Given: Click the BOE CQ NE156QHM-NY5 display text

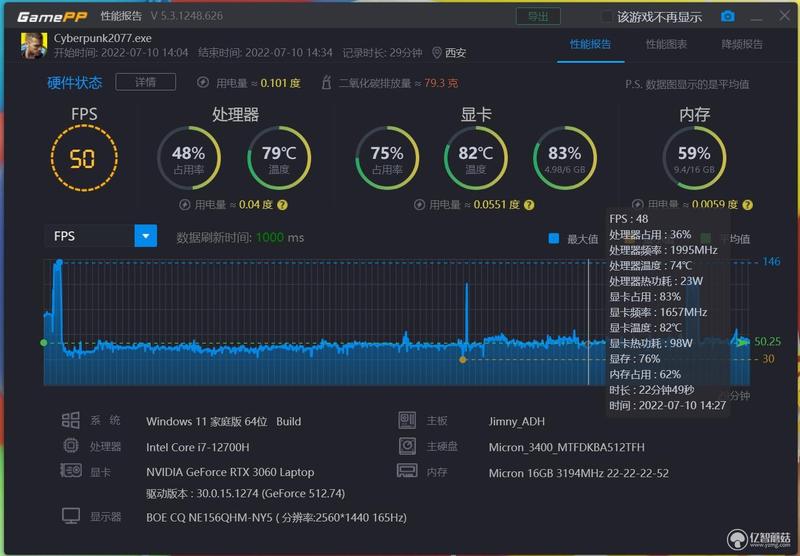Looking at the screenshot, I should pyautogui.click(x=276, y=517).
